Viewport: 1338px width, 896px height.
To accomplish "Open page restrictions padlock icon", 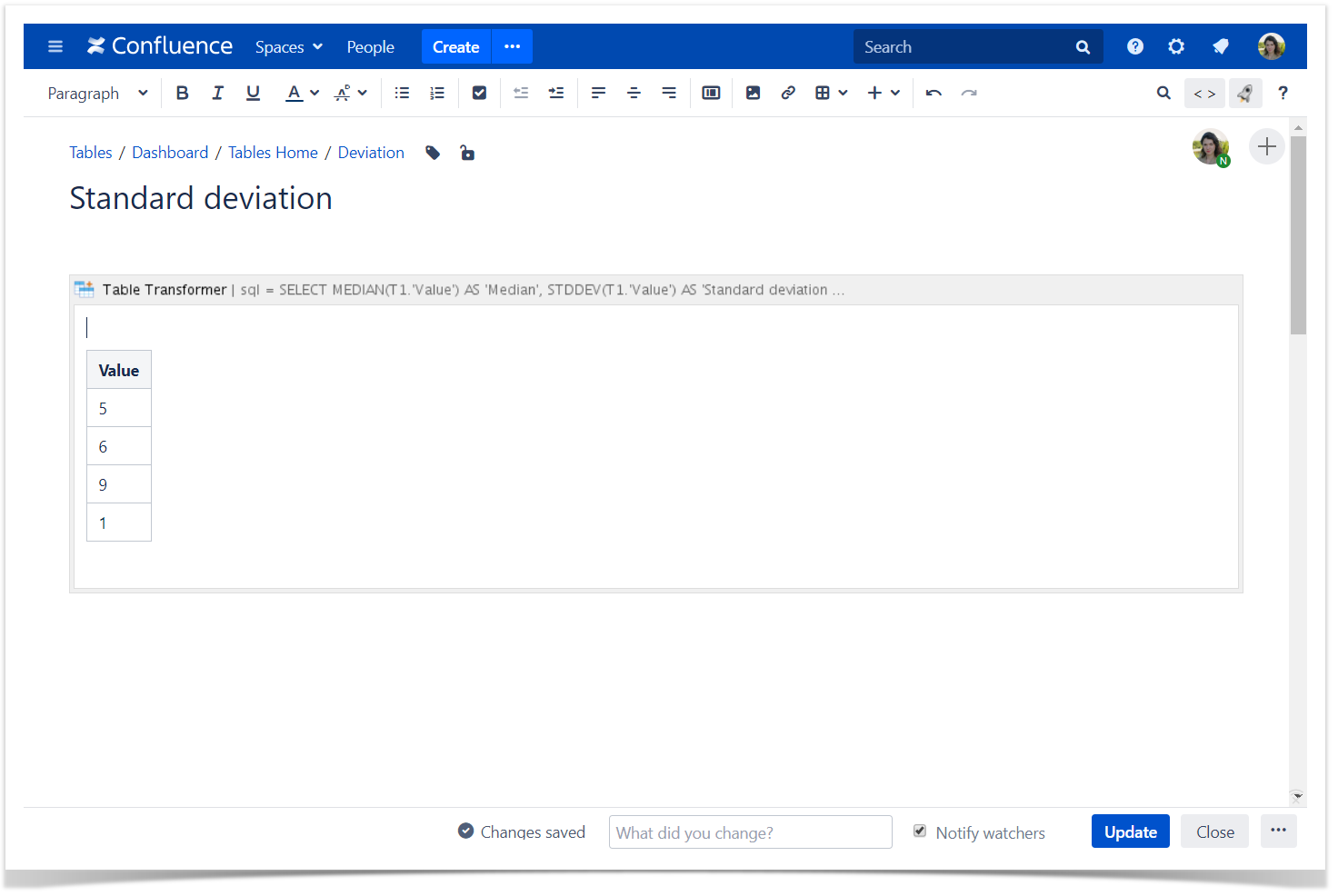I will coord(467,153).
